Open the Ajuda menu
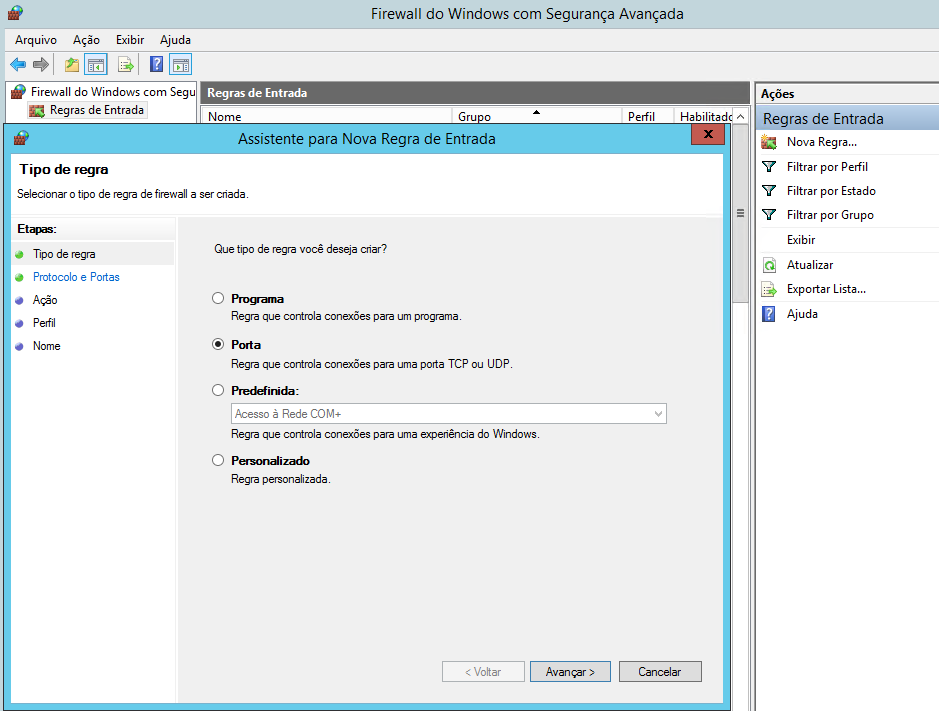 click(175, 40)
